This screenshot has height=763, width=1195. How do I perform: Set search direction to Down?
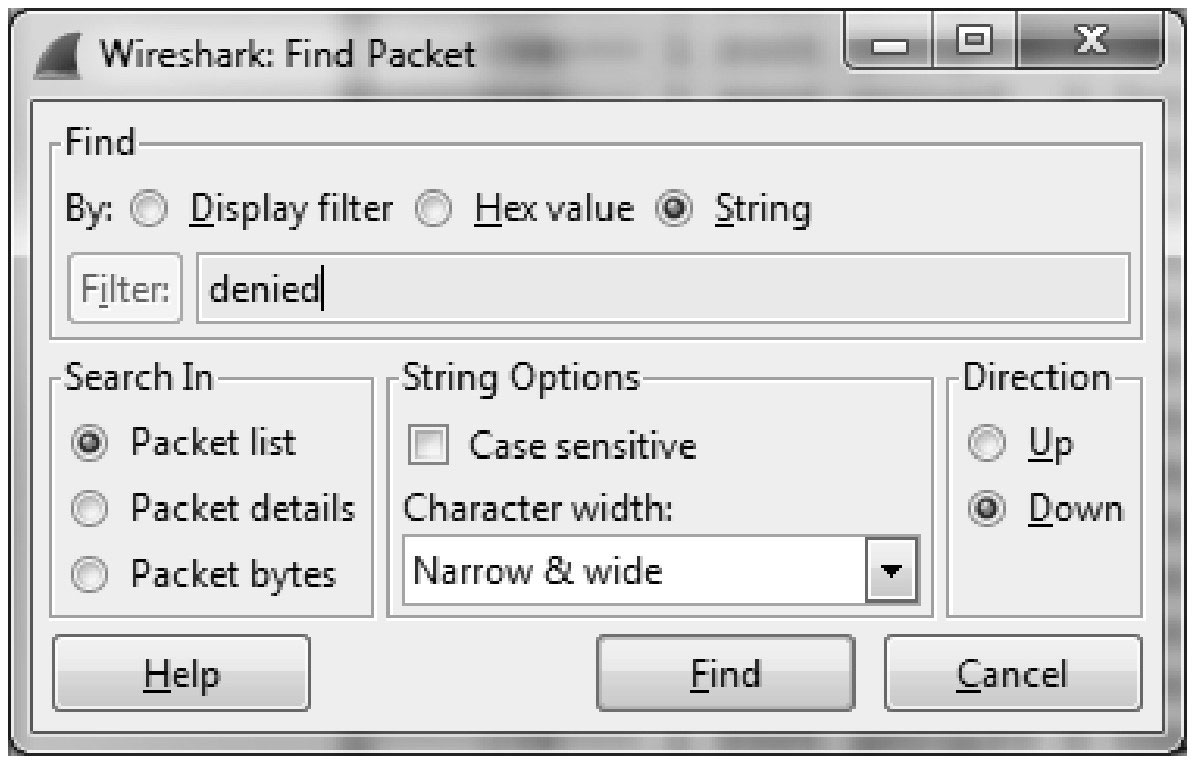click(986, 508)
